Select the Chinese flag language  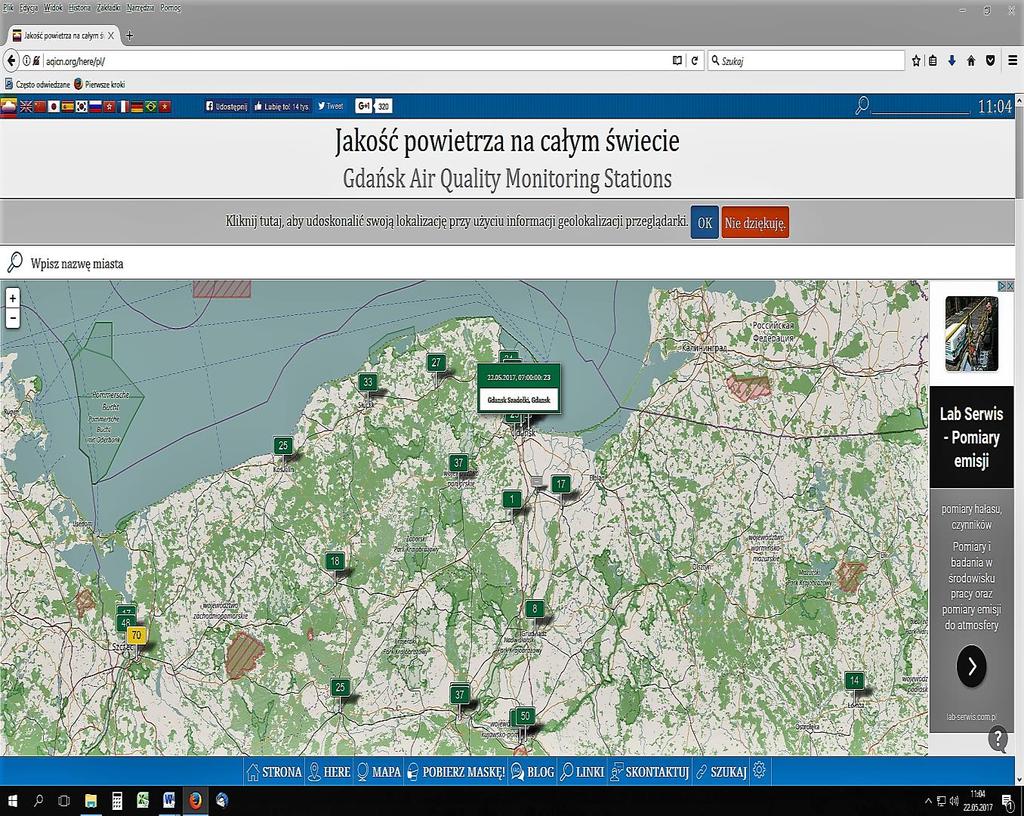[40, 106]
